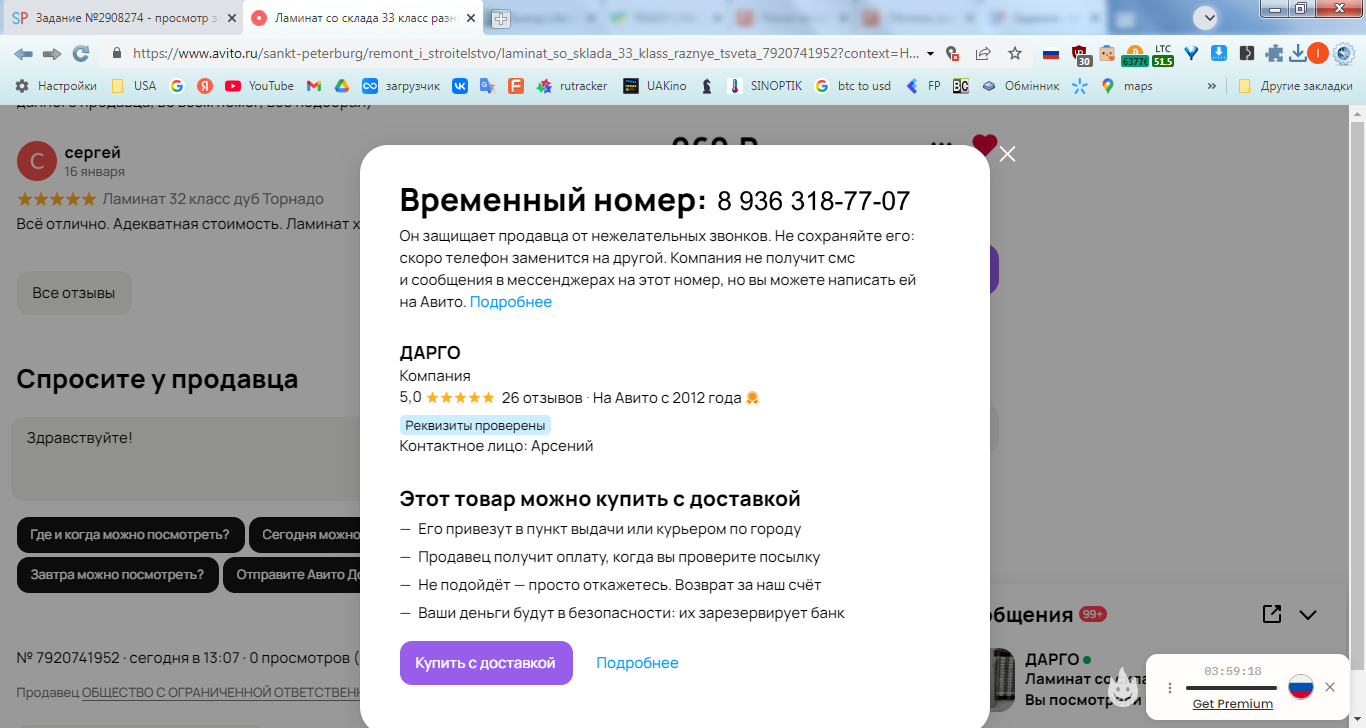Open the LTC price extension
The width and height of the screenshot is (1366, 728).
(x=1163, y=55)
